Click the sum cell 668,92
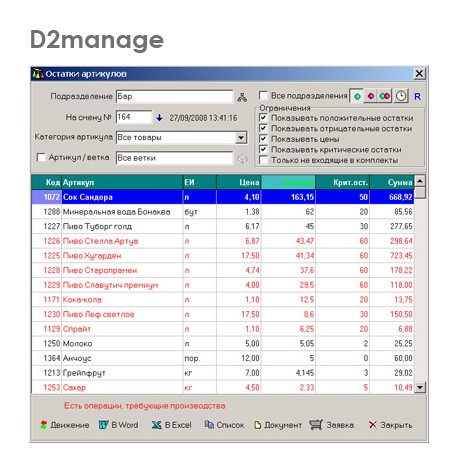This screenshot has height=458, width=458. 392,197
